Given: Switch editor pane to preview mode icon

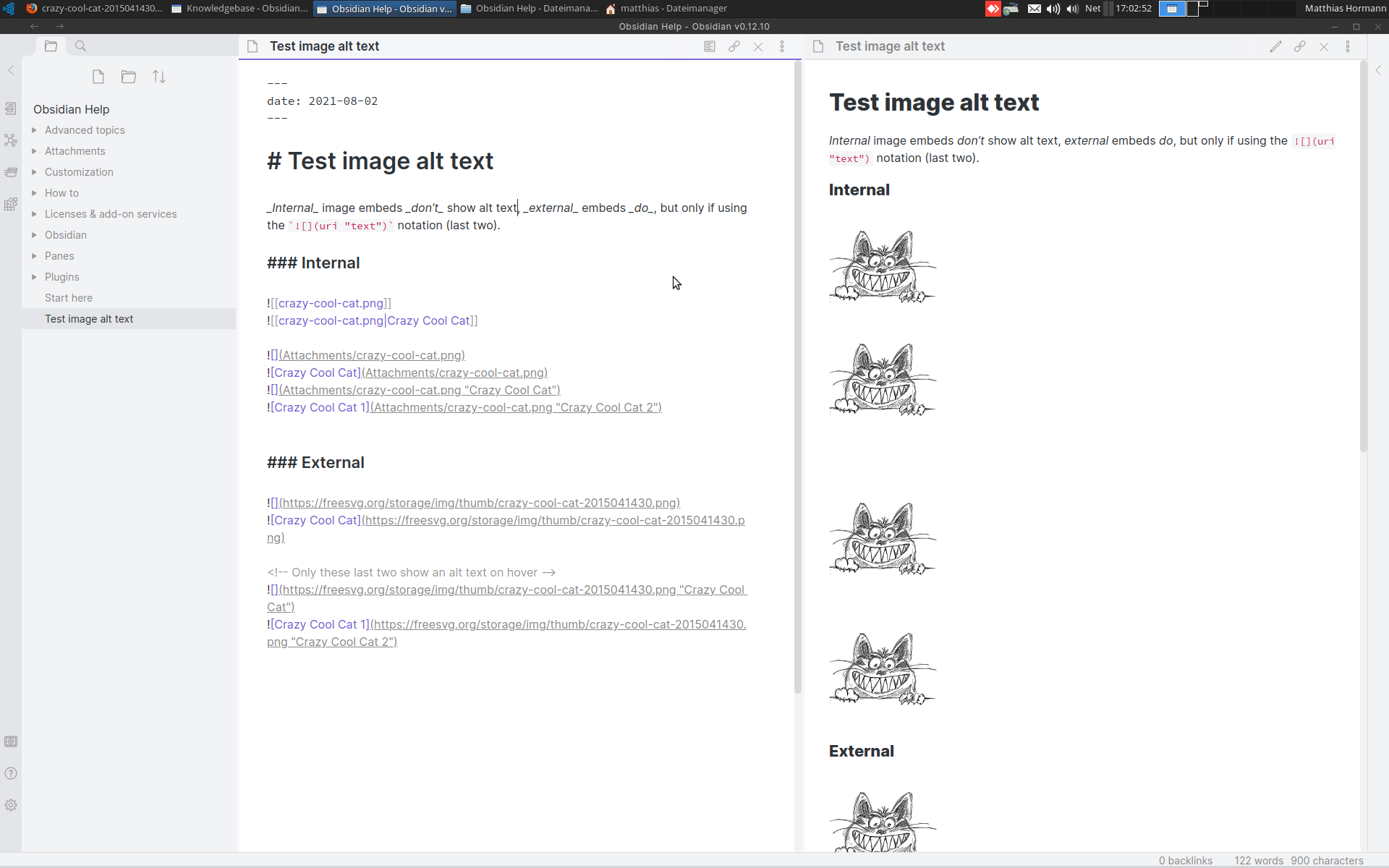Looking at the screenshot, I should [x=710, y=46].
